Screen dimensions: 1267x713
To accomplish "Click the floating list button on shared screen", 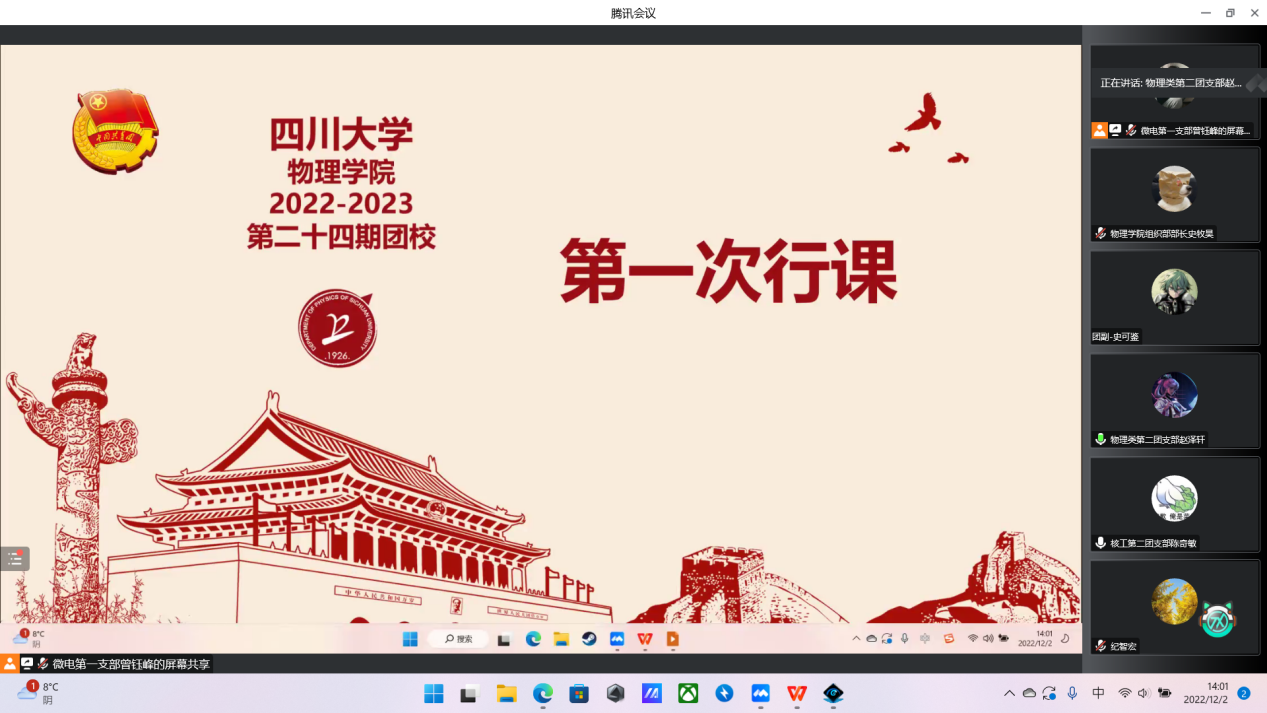I will (x=15, y=559).
